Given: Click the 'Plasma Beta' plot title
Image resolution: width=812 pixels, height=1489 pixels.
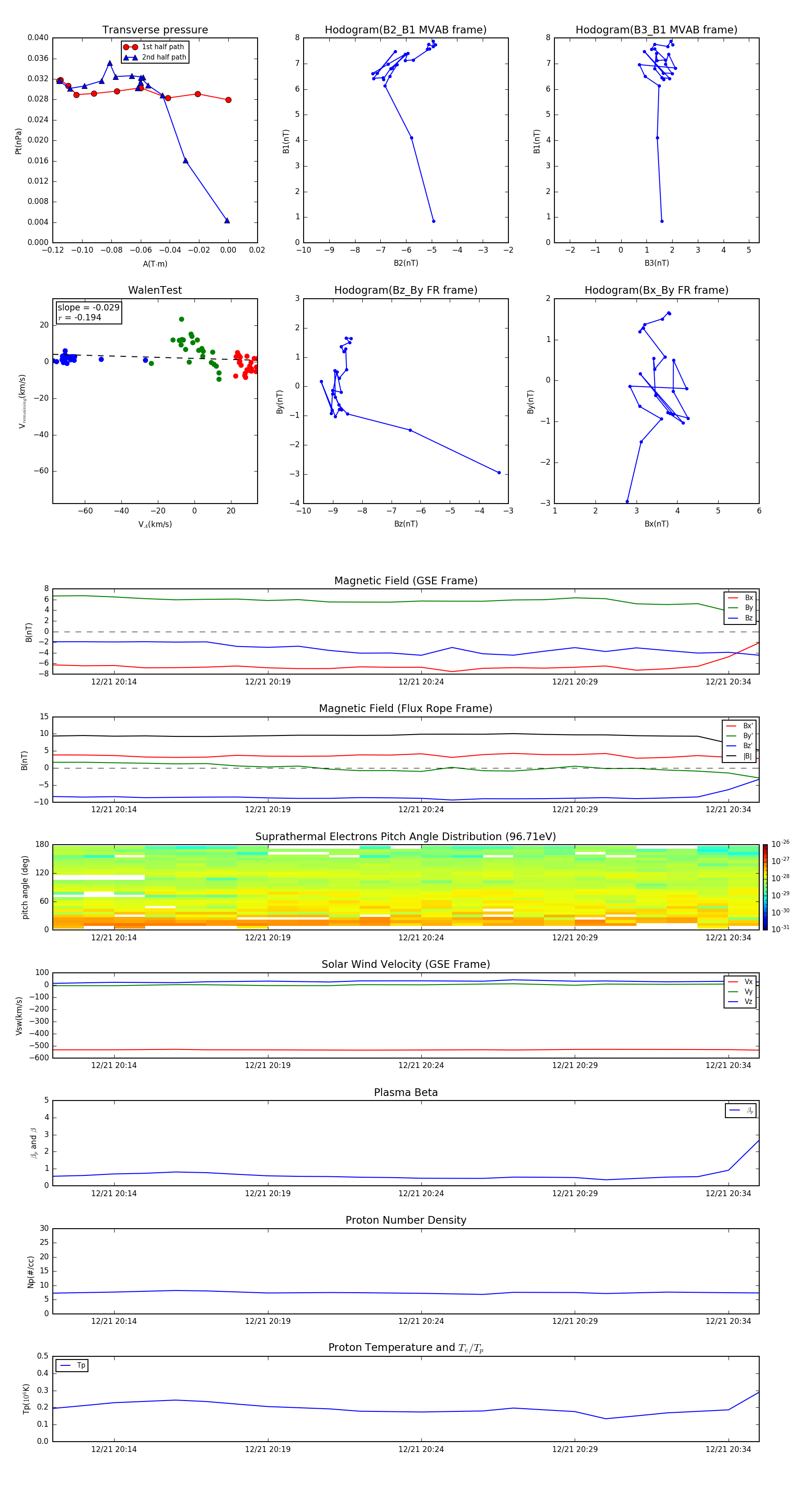Looking at the screenshot, I should (x=406, y=1092).
